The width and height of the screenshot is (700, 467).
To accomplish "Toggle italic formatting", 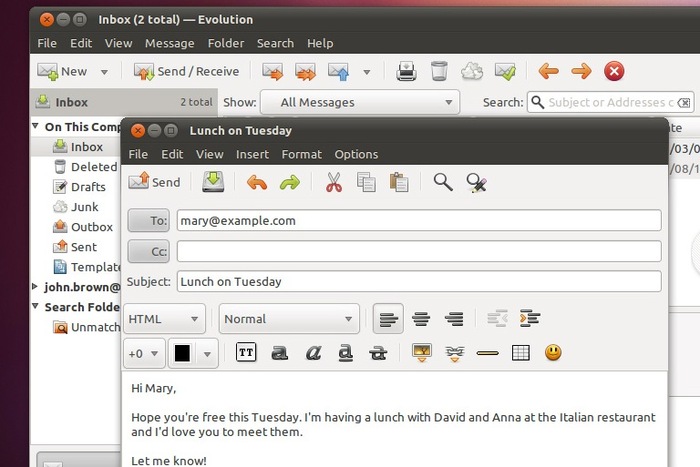I will (313, 353).
